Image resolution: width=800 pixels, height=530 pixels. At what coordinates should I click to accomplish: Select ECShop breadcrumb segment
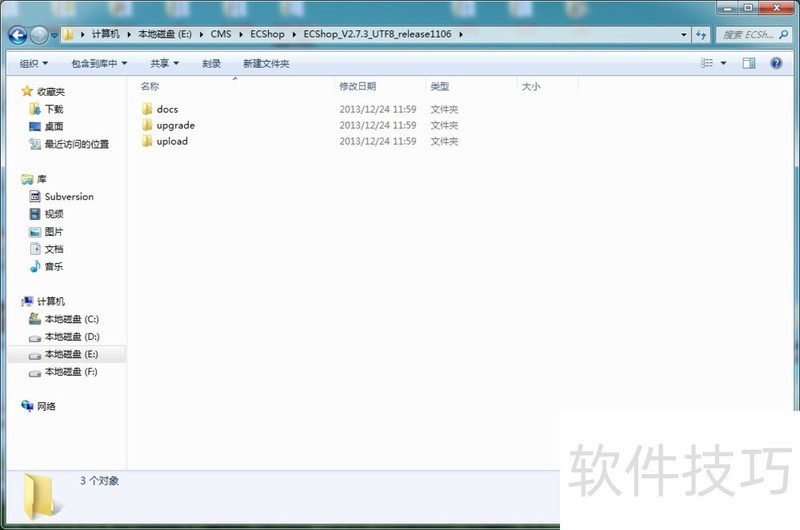click(x=267, y=34)
